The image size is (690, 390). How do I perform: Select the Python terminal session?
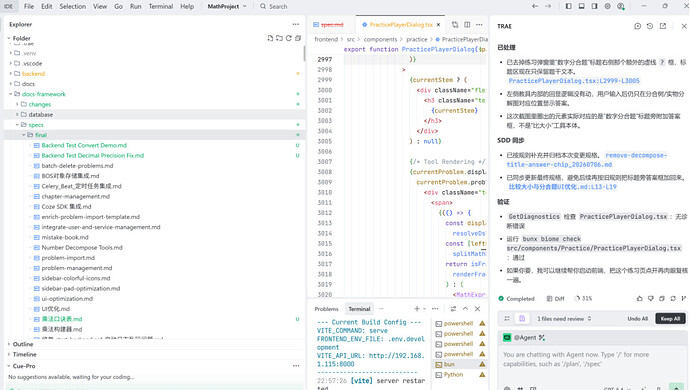[460, 375]
